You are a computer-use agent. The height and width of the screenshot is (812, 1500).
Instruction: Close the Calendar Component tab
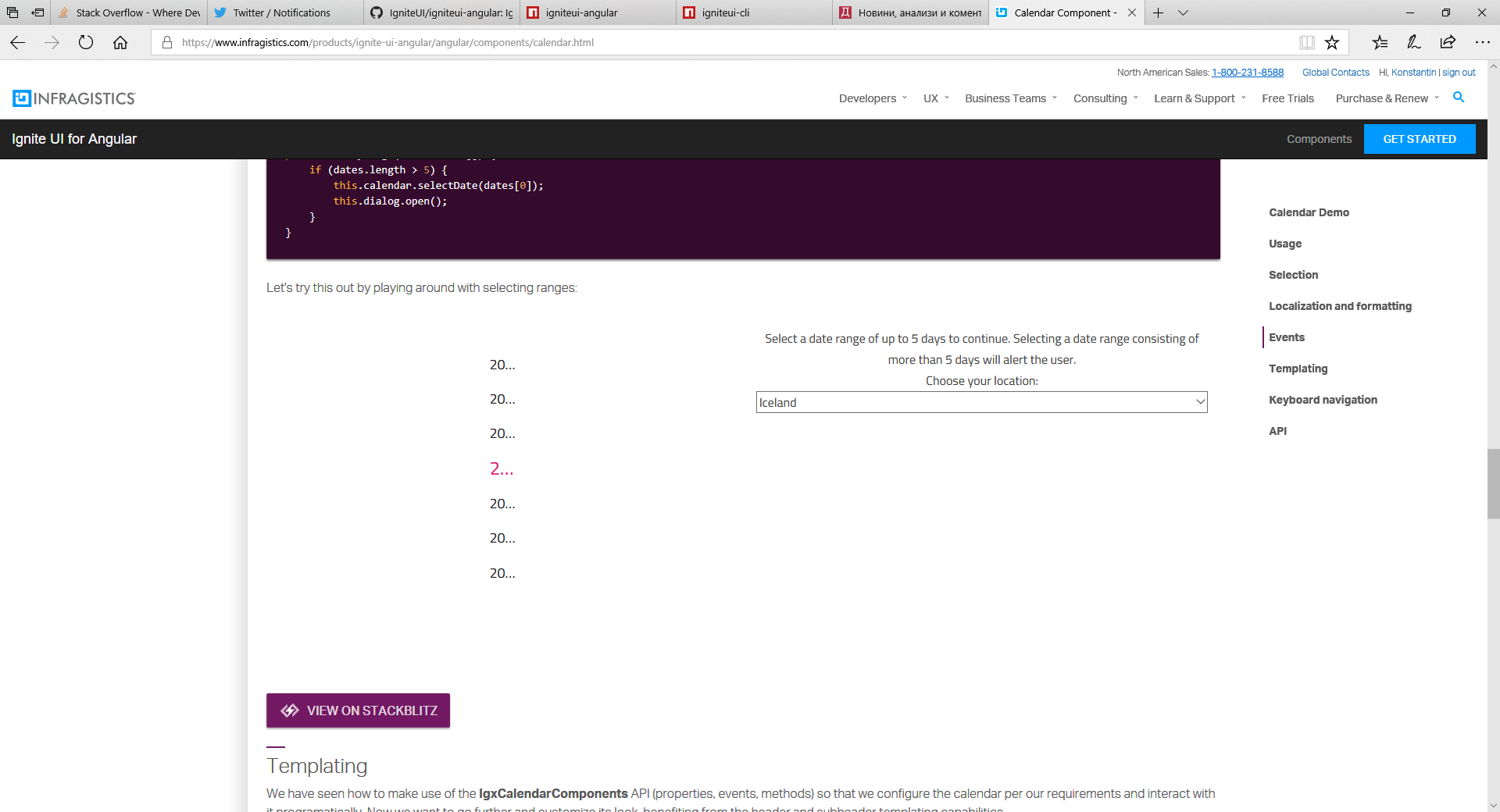[1131, 12]
